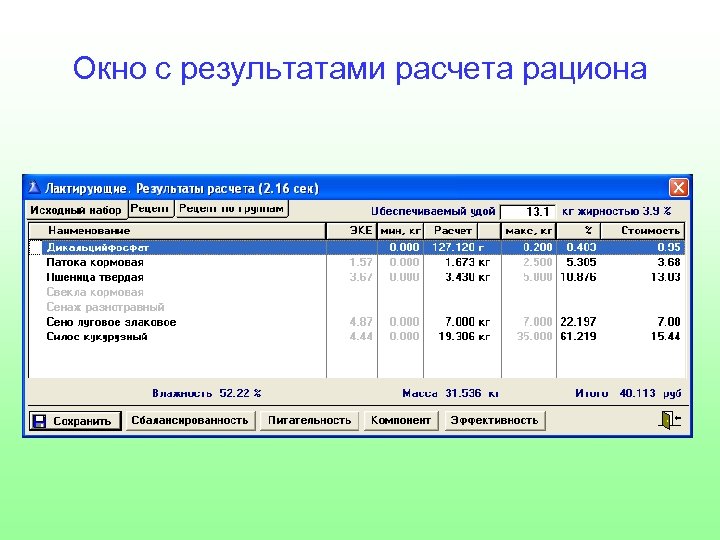Image resolution: width=720 pixels, height=540 pixels.
Task: Select the Дикальцийфосфат row
Action: 356,248
